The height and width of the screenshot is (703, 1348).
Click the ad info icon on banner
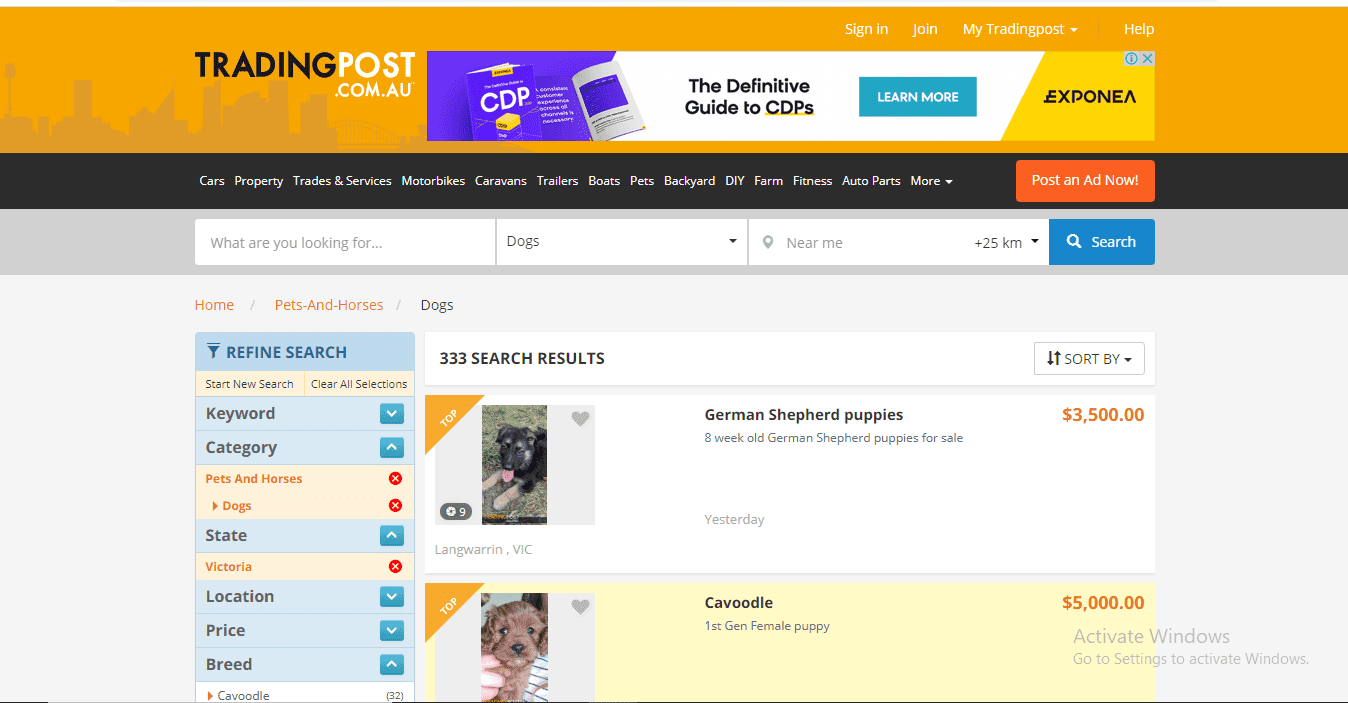click(1132, 59)
